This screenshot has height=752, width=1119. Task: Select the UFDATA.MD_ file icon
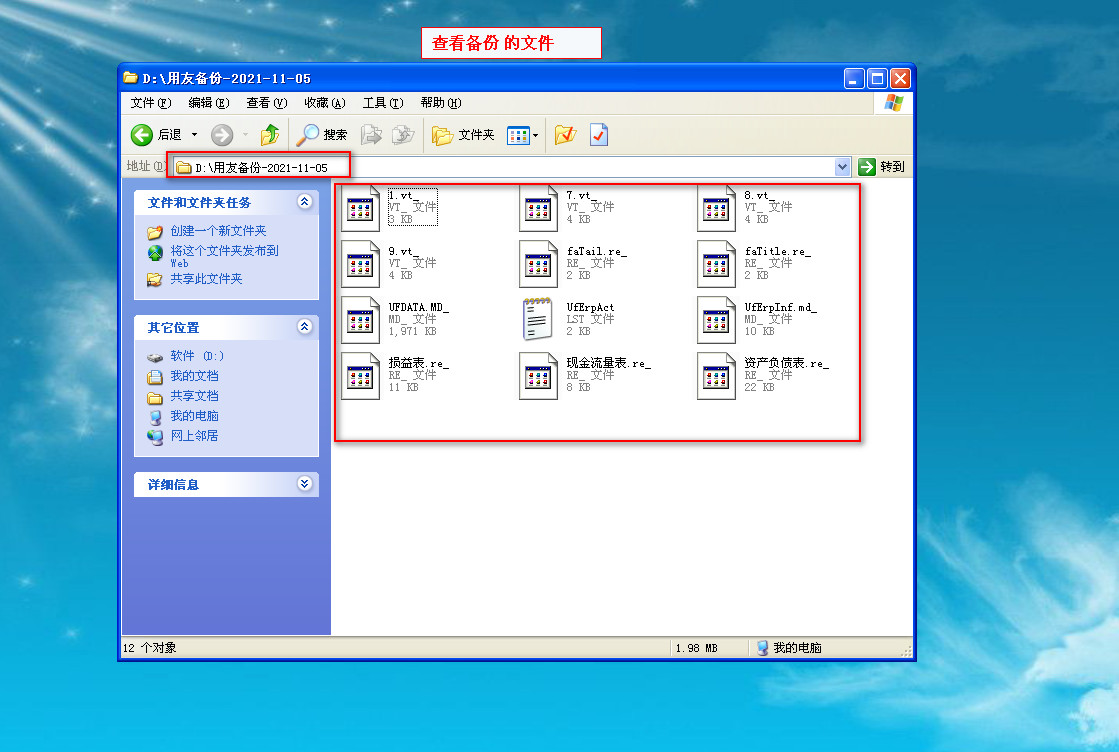click(x=360, y=320)
